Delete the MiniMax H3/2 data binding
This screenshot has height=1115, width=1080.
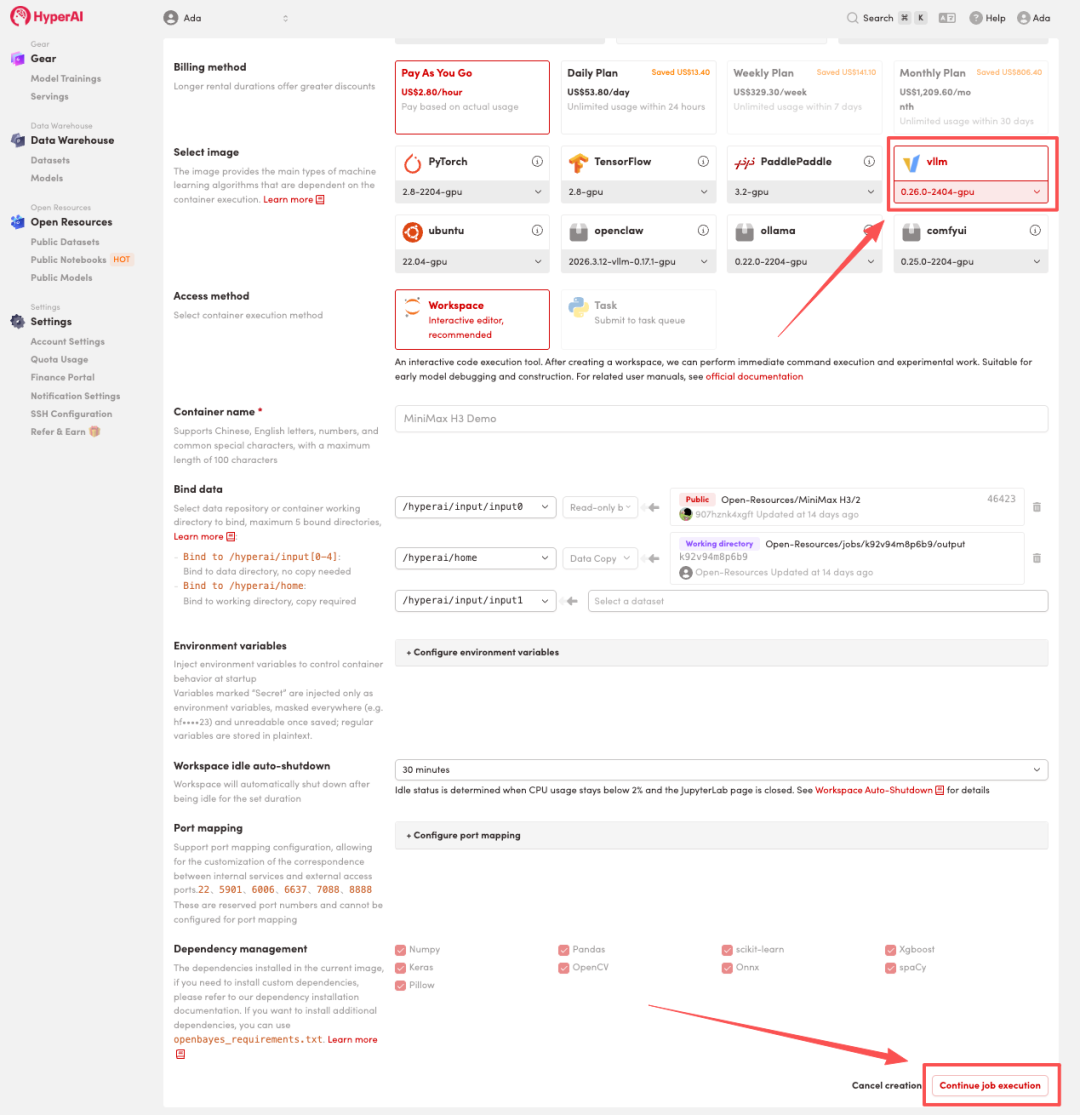coord(1037,507)
